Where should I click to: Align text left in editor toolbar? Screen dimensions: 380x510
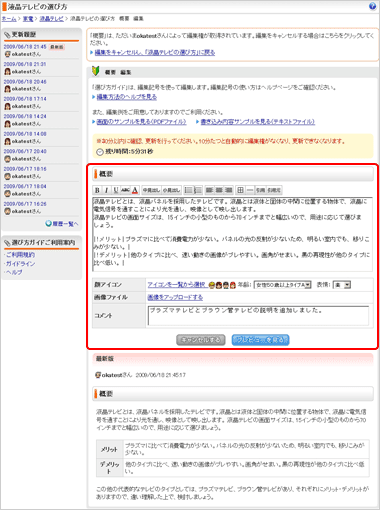[x=209, y=190]
